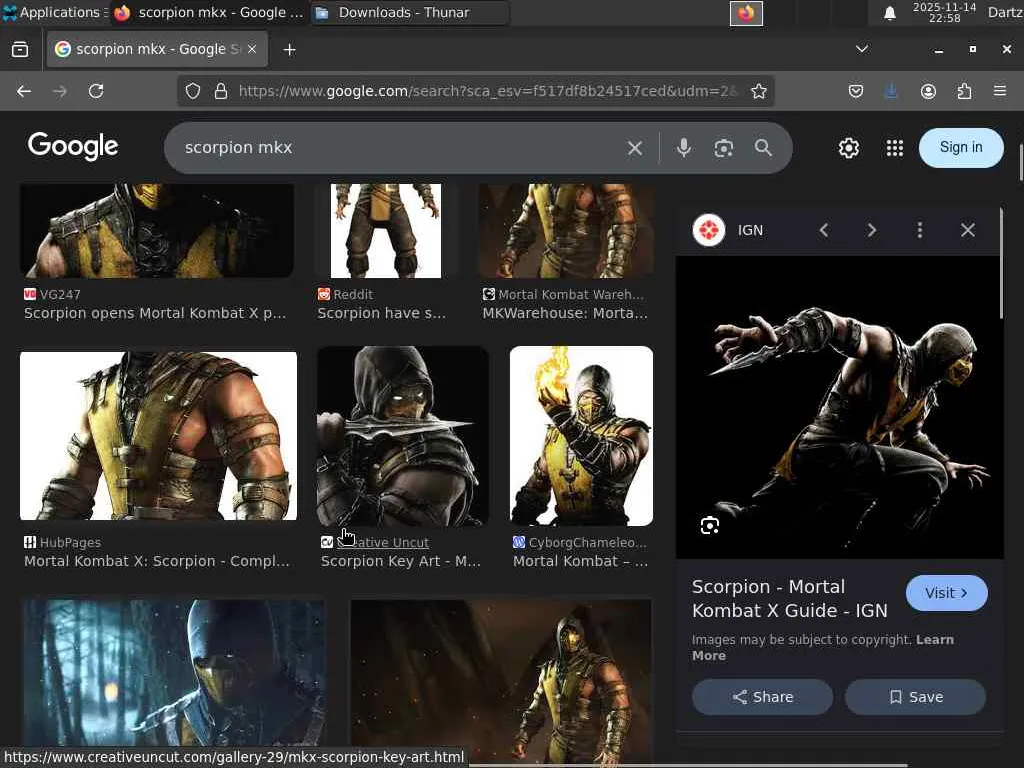Open the Firefox downloads panel
Screen dimensions: 1024x768
tap(891, 91)
